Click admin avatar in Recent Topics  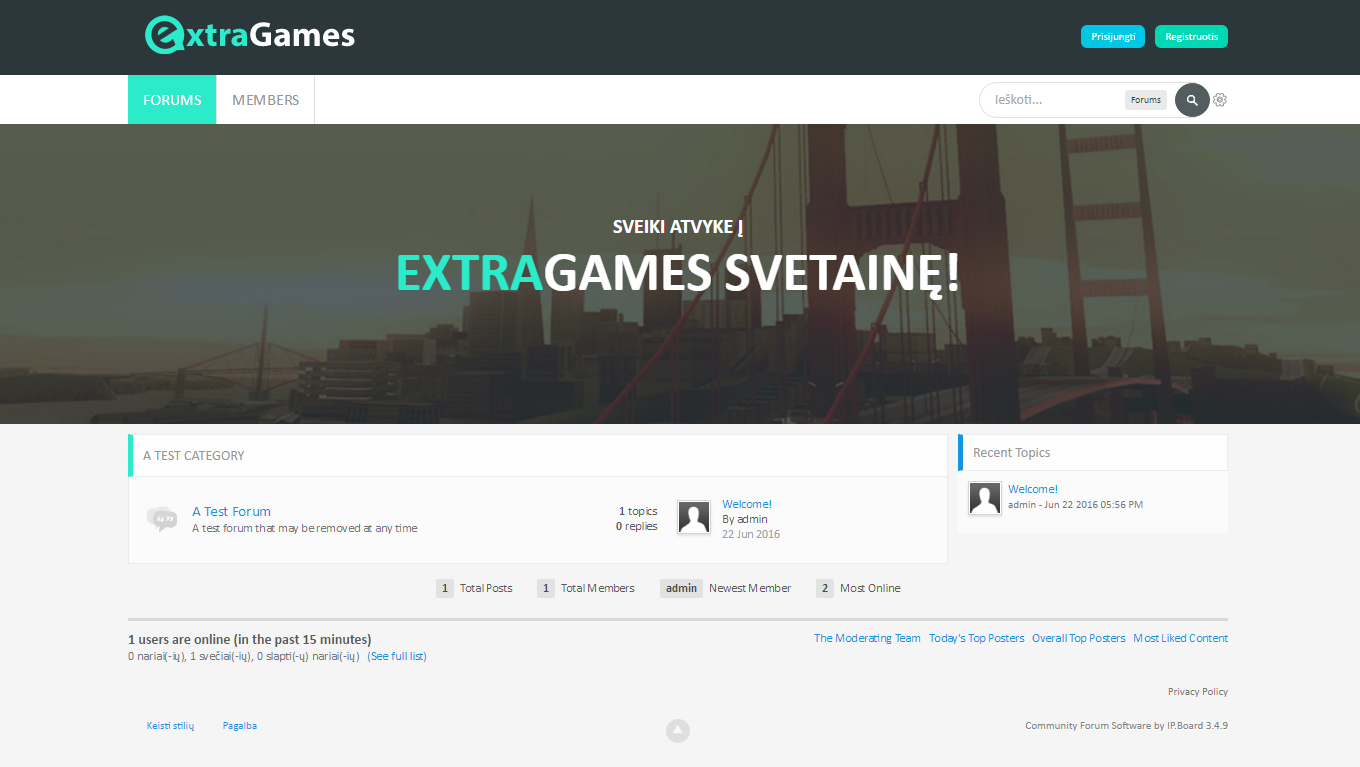coord(985,498)
